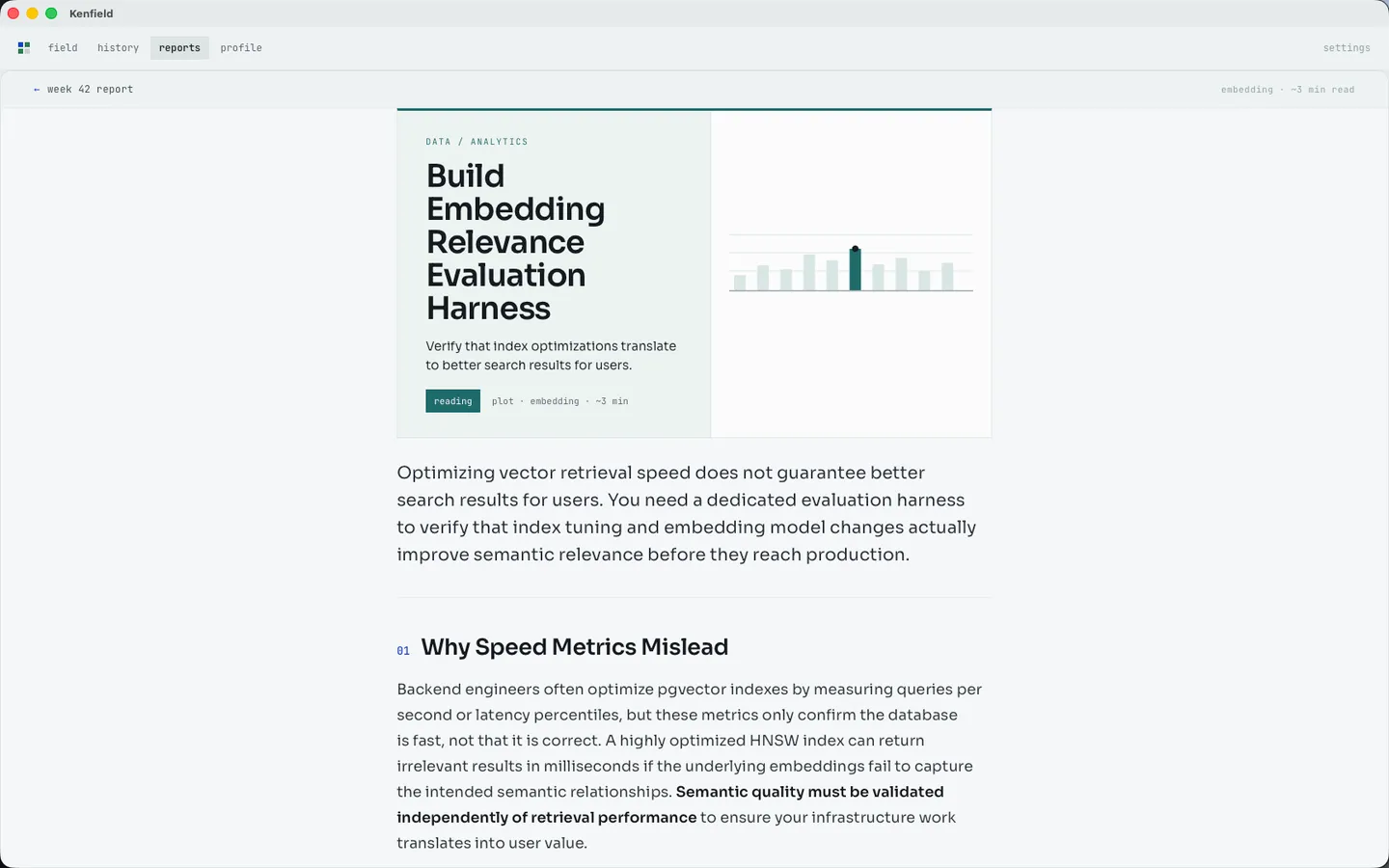Switch to the history tab
This screenshot has height=868, width=1389.
pyautogui.click(x=118, y=47)
